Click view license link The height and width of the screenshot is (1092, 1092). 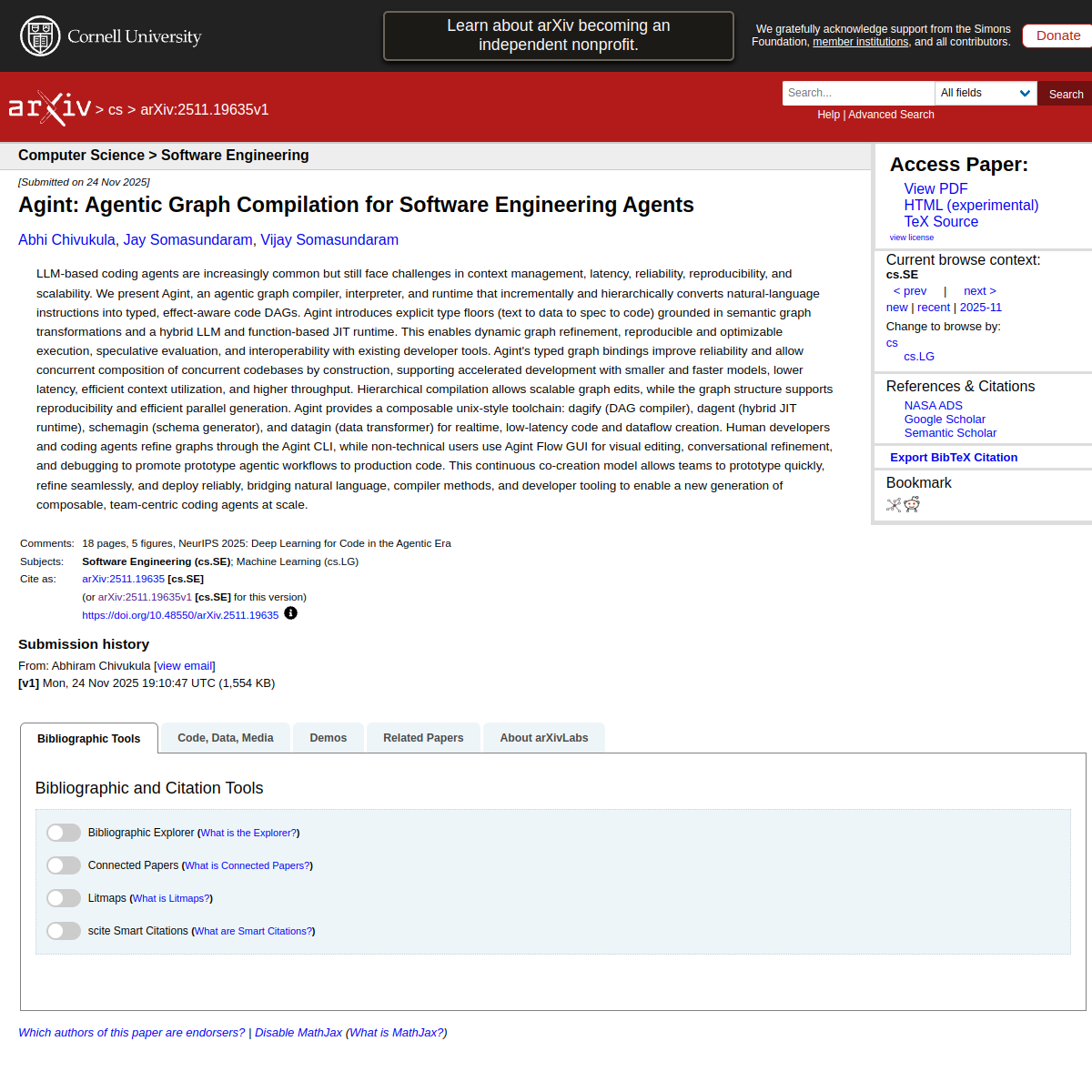[x=912, y=238]
